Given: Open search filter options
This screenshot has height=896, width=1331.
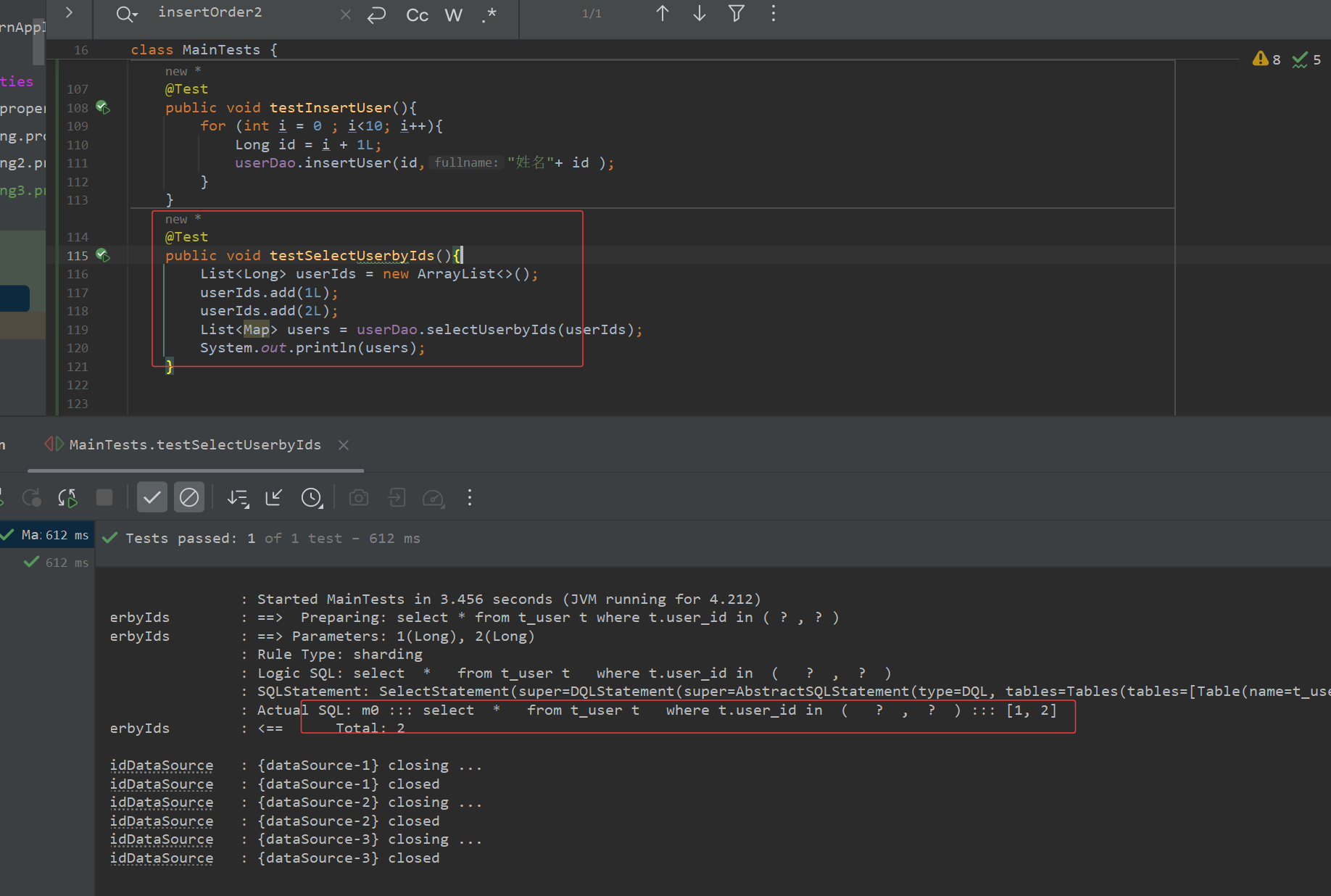Looking at the screenshot, I should point(737,14).
